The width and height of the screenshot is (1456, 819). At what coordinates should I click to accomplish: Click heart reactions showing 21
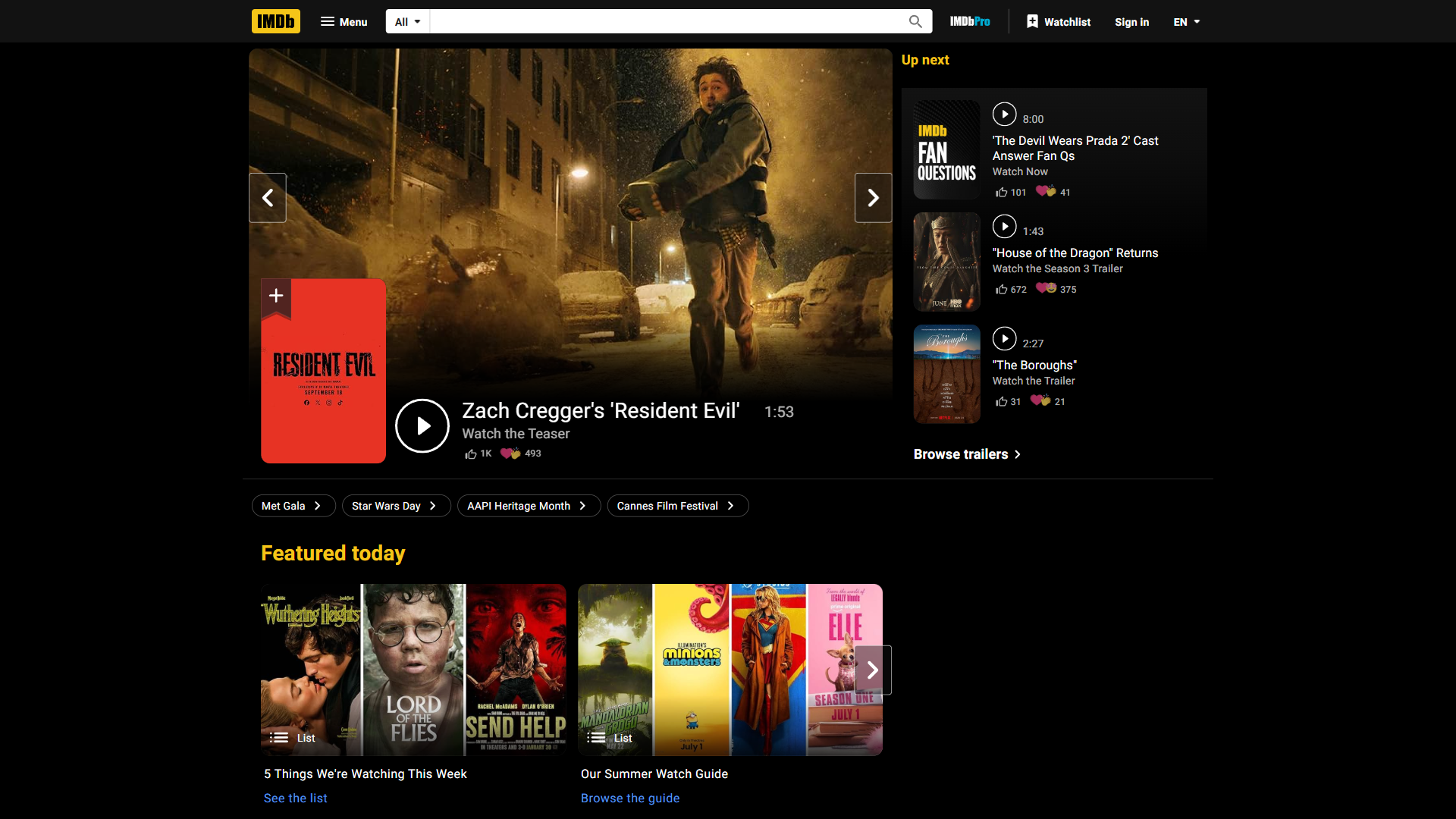click(x=1047, y=401)
